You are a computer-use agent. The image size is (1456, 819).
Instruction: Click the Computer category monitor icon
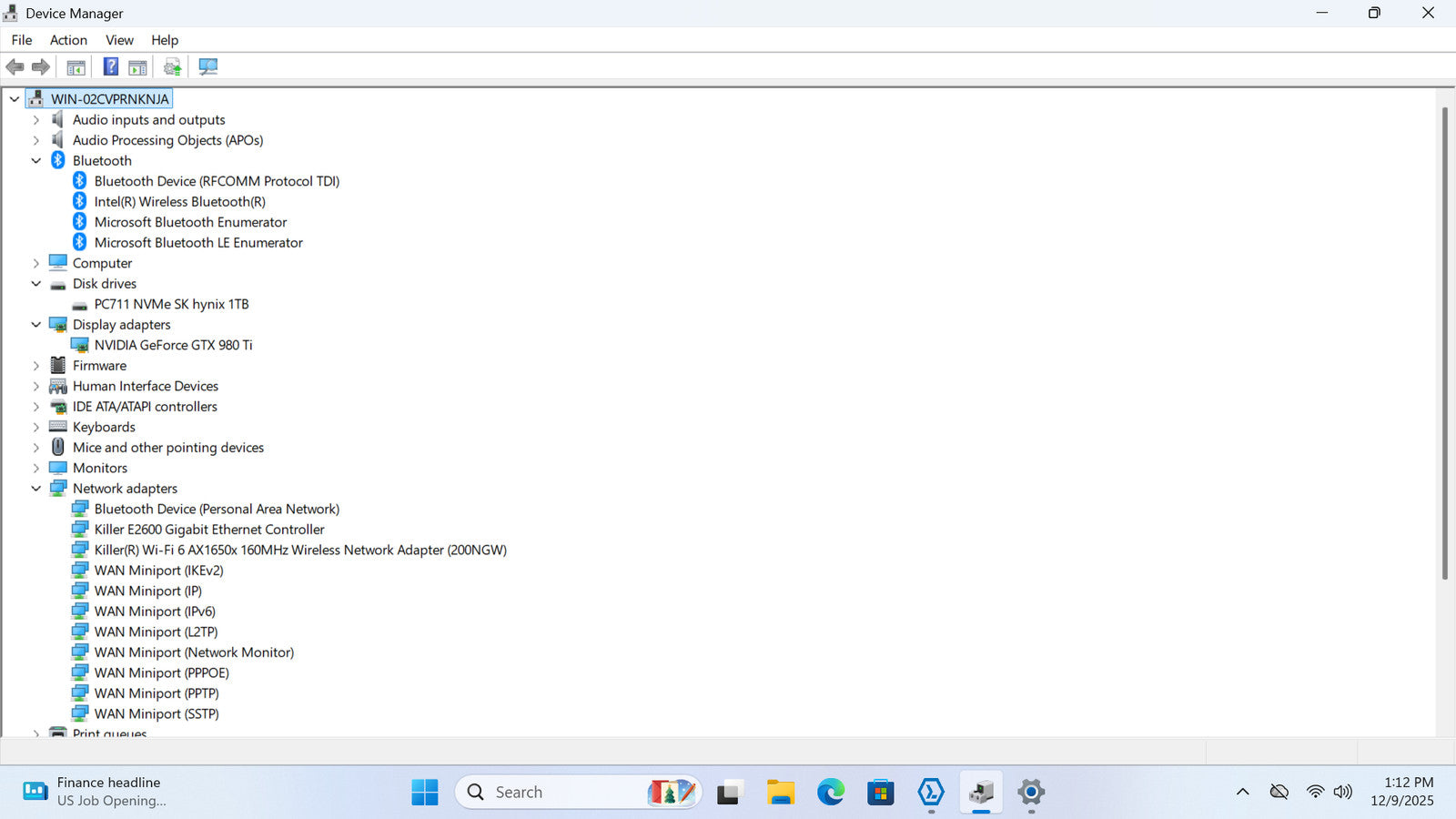coord(58,263)
